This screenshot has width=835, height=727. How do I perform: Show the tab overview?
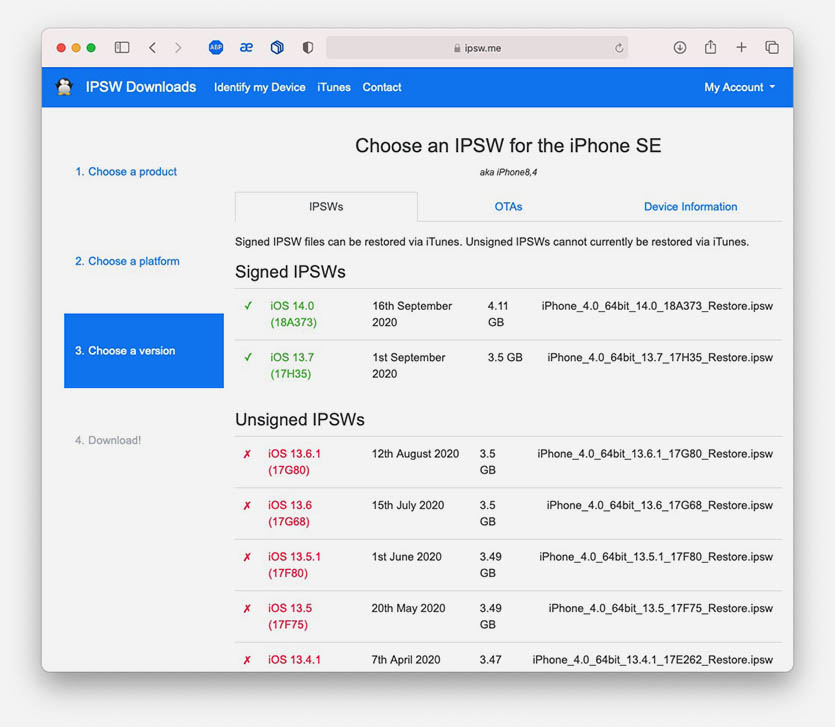pos(772,47)
